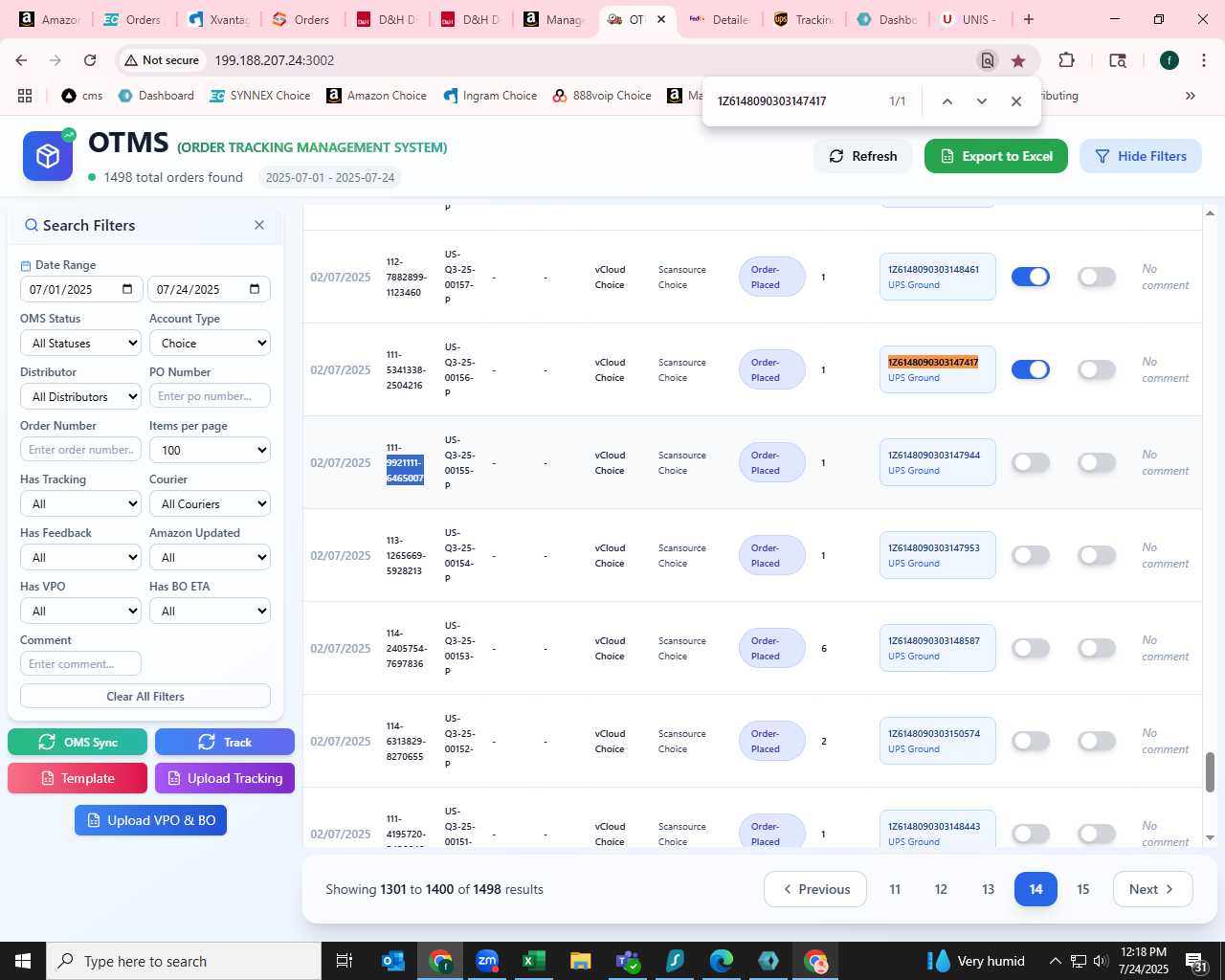Image resolution: width=1225 pixels, height=980 pixels.
Task: Toggle first switch for tracking 1Z6148090303147944
Action: click(1031, 462)
